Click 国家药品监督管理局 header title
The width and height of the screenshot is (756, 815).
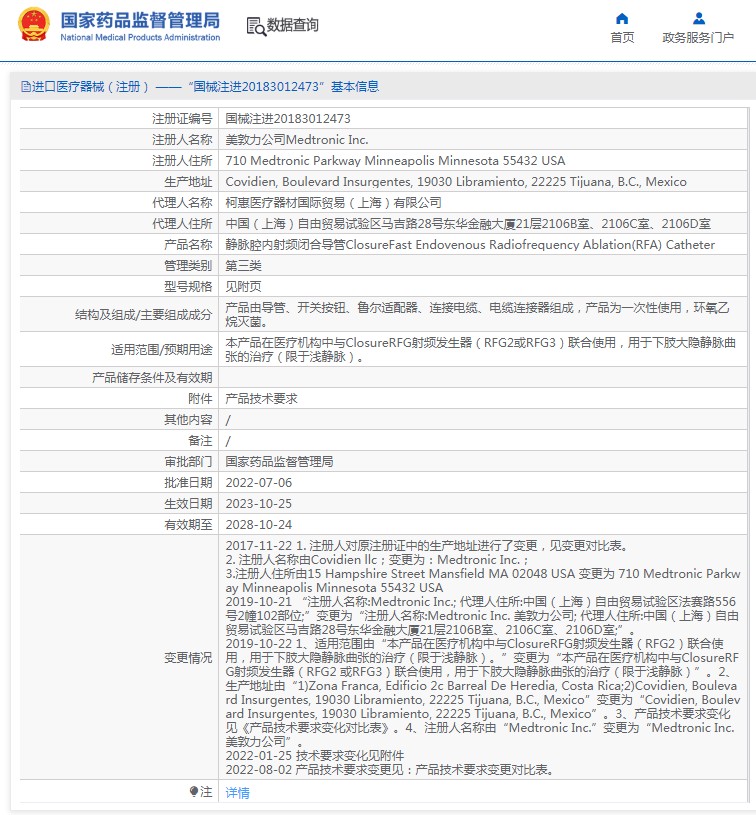point(140,21)
